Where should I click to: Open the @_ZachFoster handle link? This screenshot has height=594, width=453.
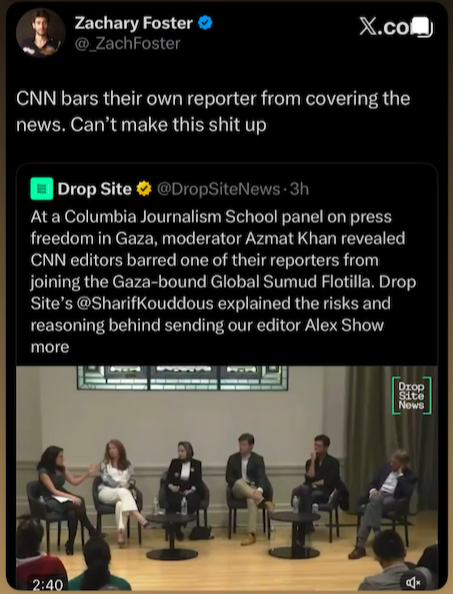pos(127,44)
